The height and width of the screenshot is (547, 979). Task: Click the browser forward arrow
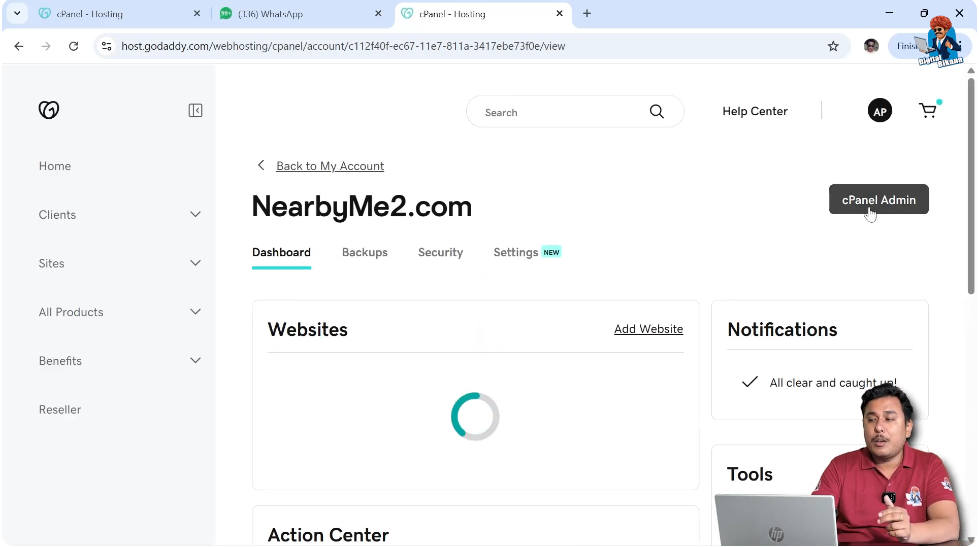click(46, 46)
